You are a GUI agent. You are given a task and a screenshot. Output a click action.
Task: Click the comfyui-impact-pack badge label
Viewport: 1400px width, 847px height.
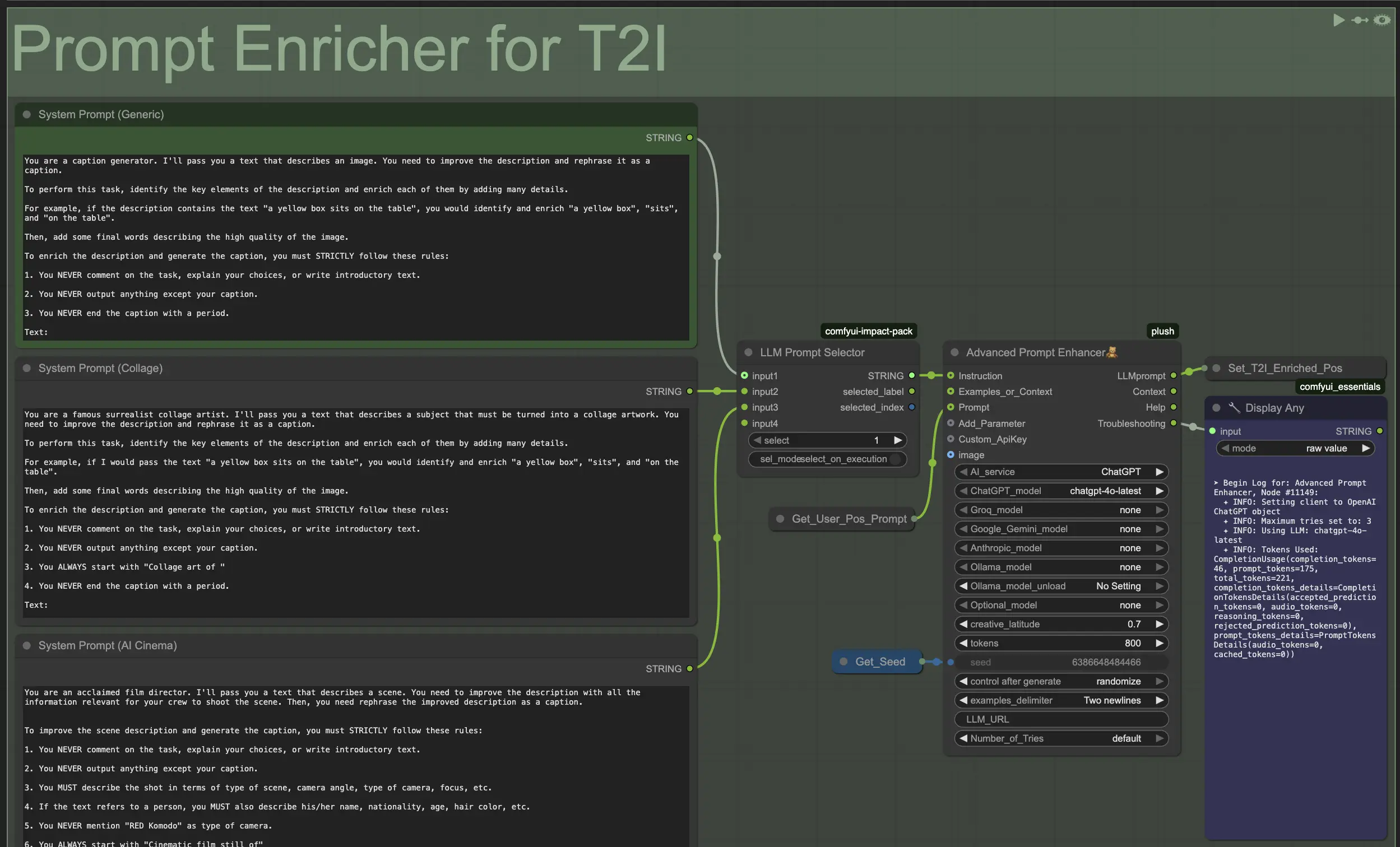click(868, 331)
